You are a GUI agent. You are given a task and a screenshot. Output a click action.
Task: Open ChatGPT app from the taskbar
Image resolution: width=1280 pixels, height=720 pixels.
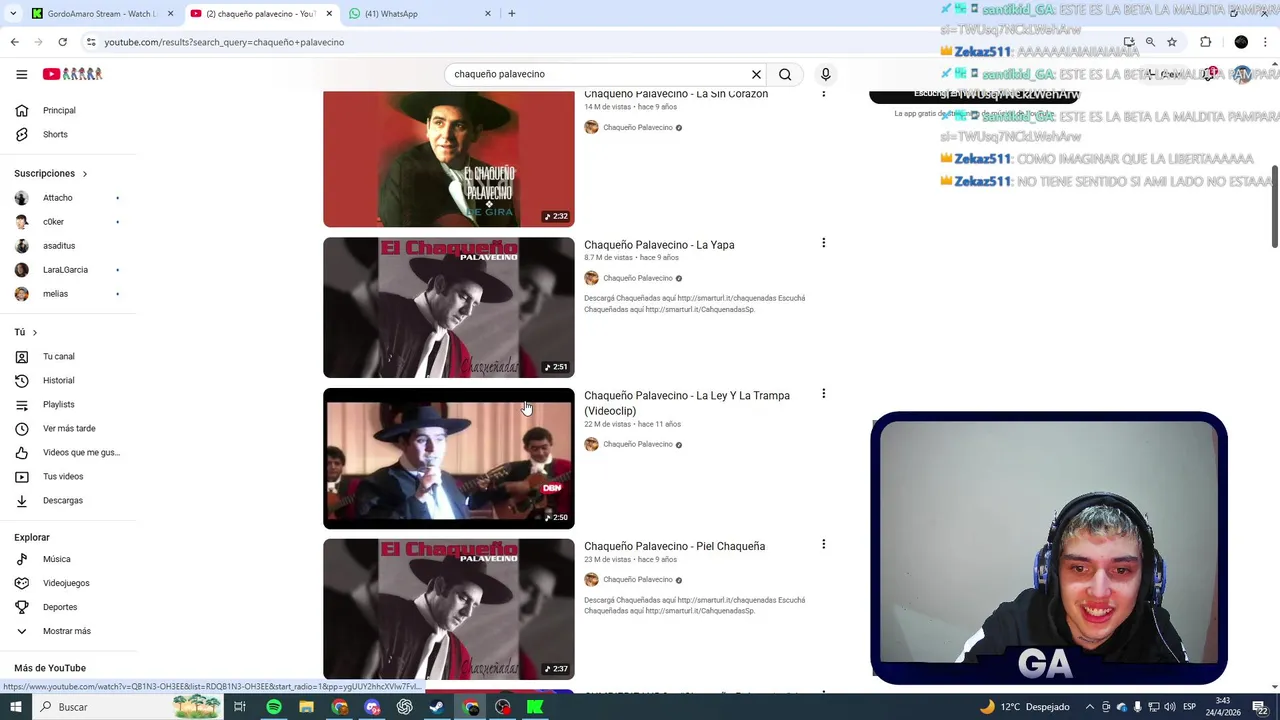(x=405, y=707)
